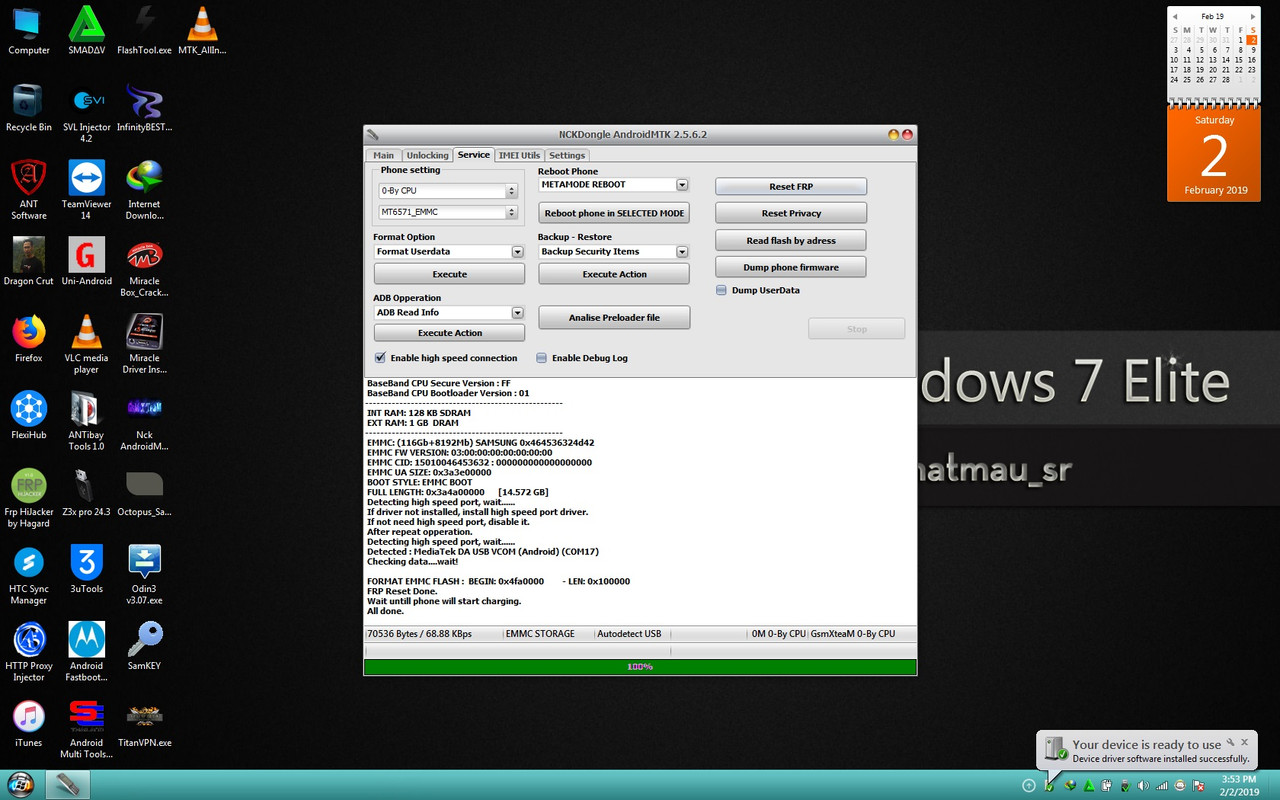Open the IMEI Utils tab
1280x800 pixels.
click(519, 155)
